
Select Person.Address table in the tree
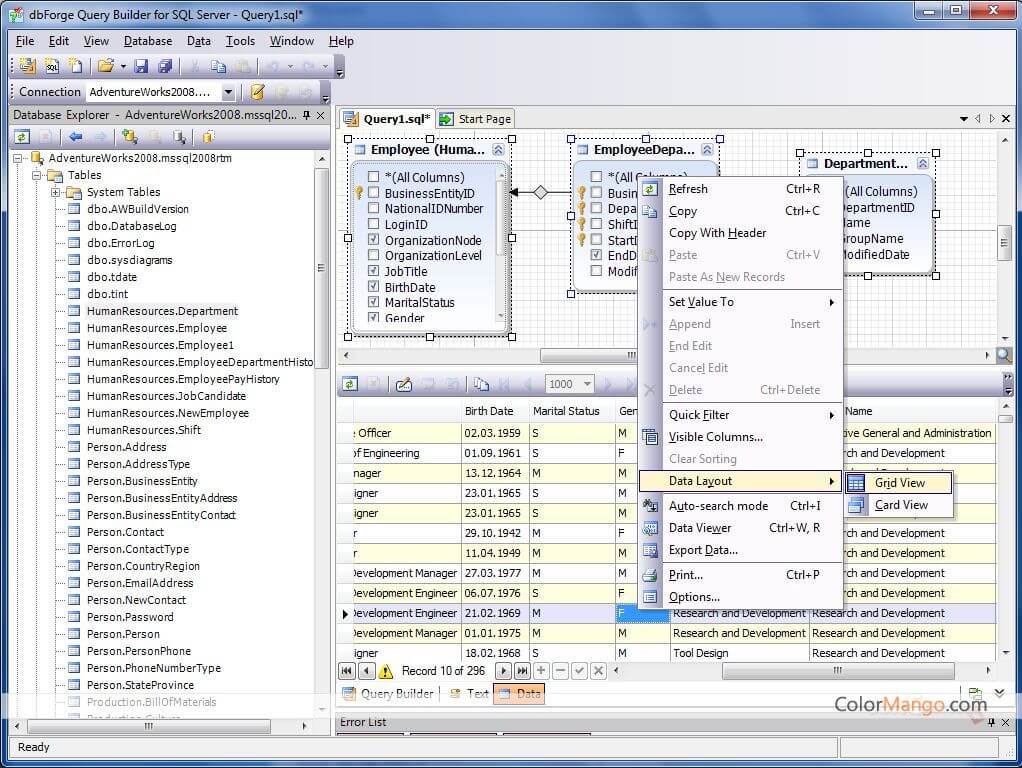[x=126, y=447]
